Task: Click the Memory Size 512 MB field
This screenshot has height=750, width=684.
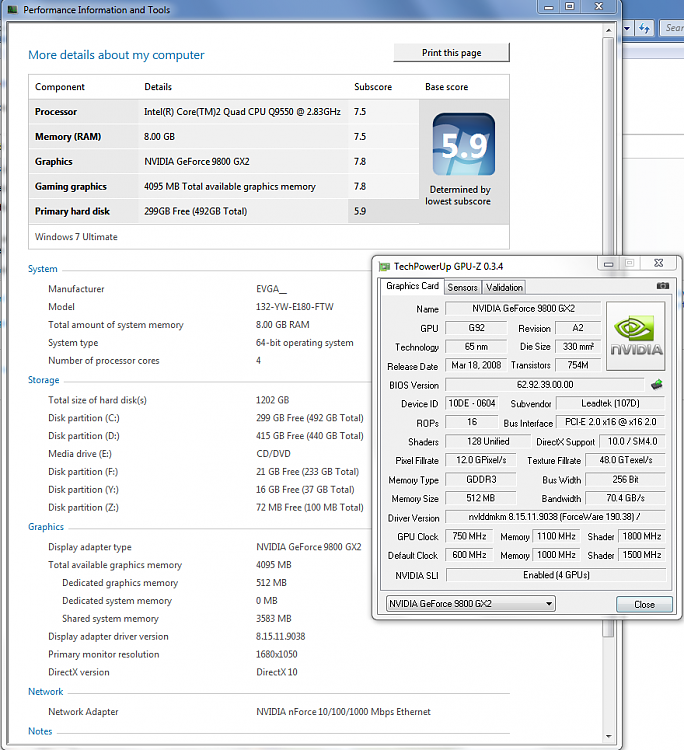Action: [481, 498]
